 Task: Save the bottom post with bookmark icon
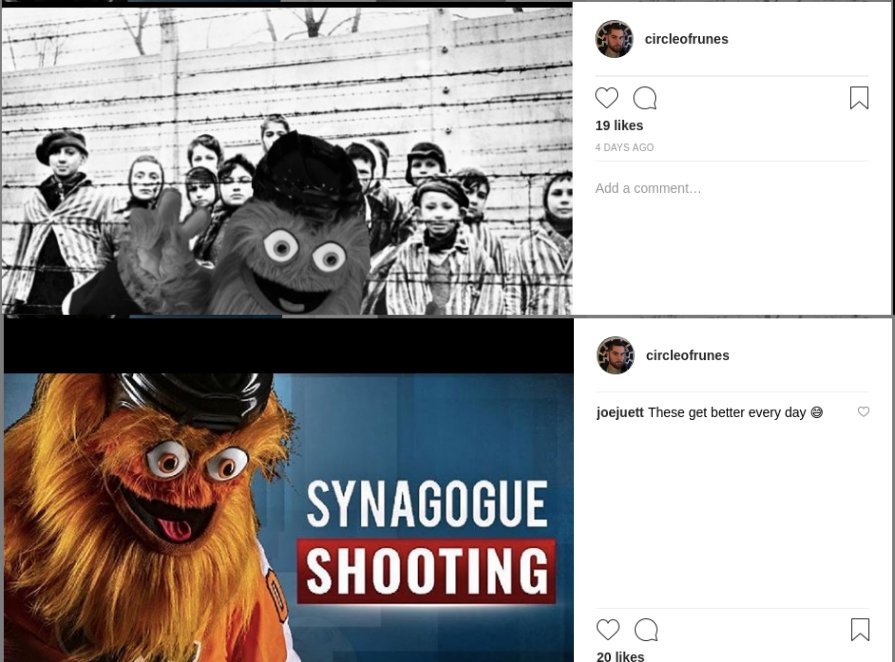(x=860, y=629)
